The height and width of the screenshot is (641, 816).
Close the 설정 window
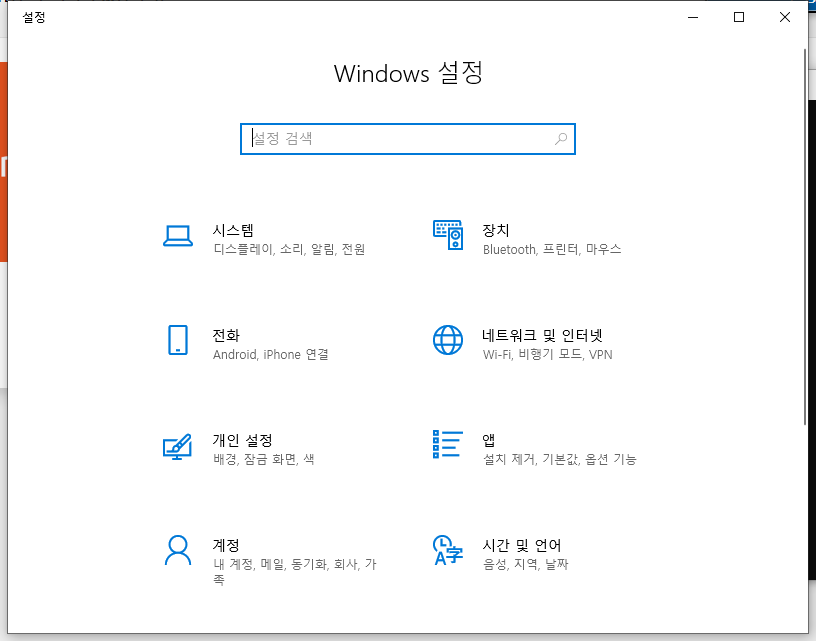(785, 17)
